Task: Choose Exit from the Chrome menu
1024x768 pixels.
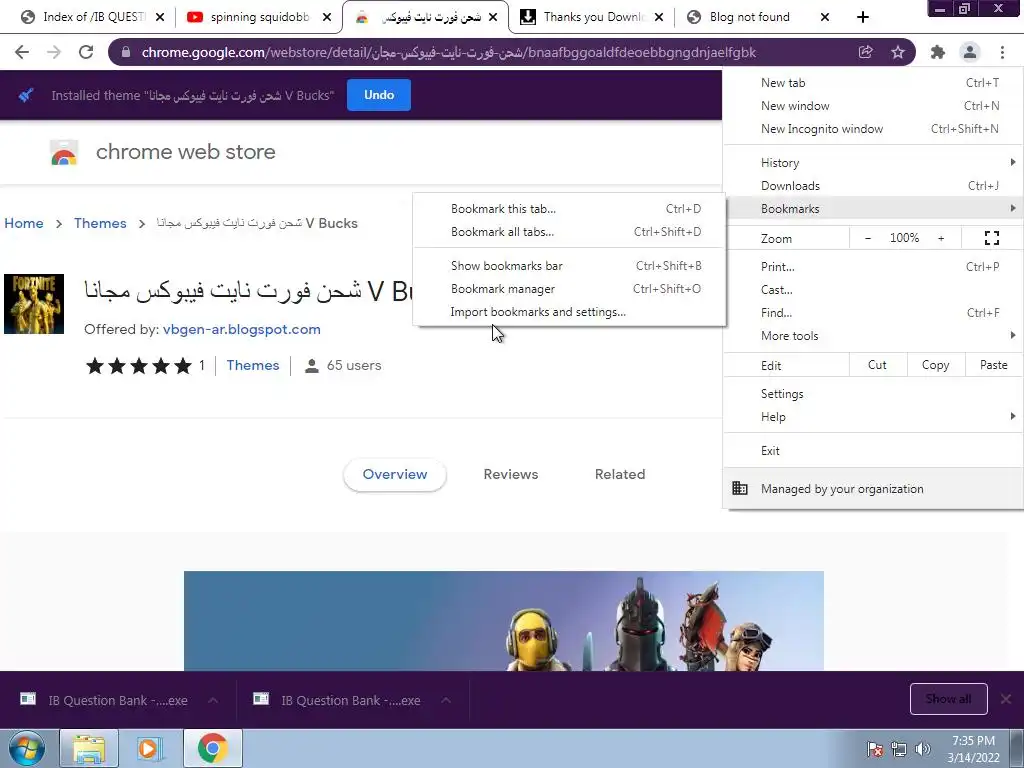Action: [x=873, y=451]
